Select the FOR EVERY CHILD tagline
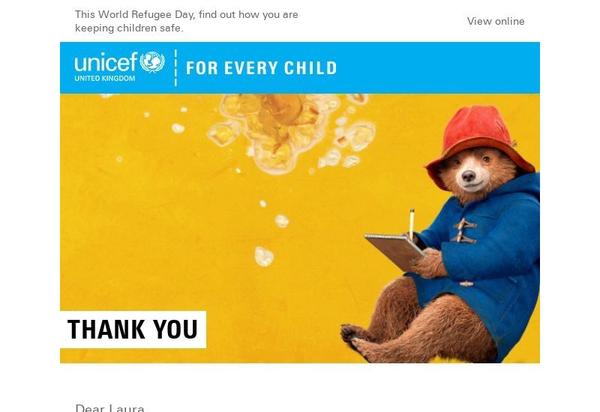600x412 pixels. 261,68
